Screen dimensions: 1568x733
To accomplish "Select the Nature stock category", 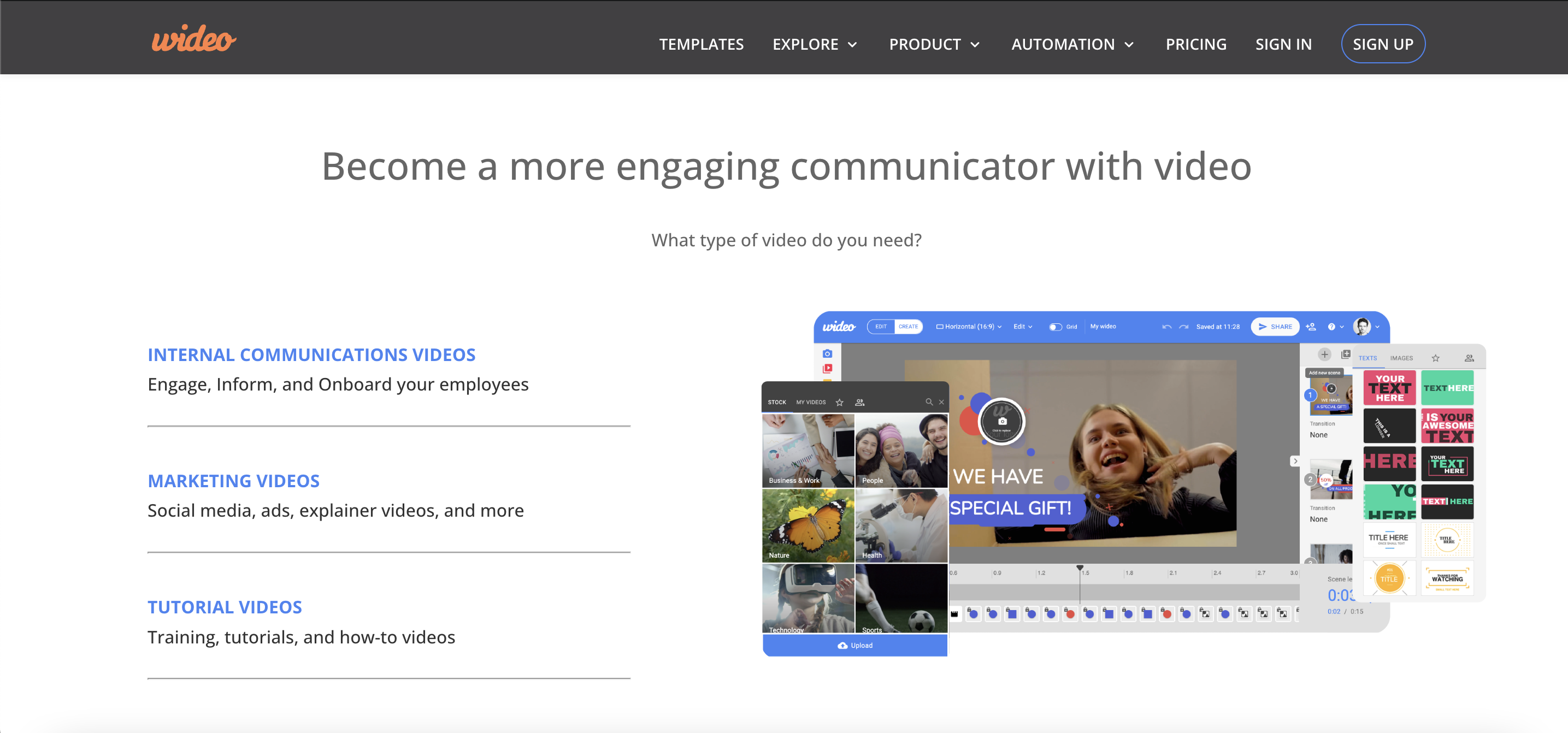I will click(809, 525).
